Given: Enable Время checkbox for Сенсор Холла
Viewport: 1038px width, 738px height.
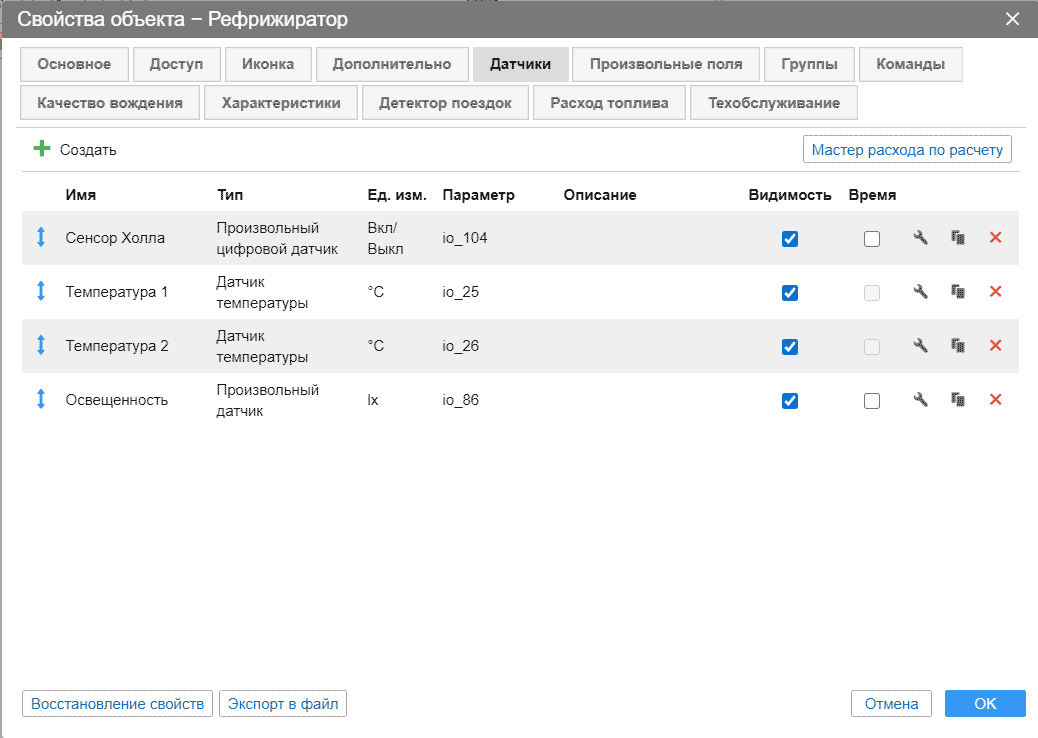Looking at the screenshot, I should [872, 239].
